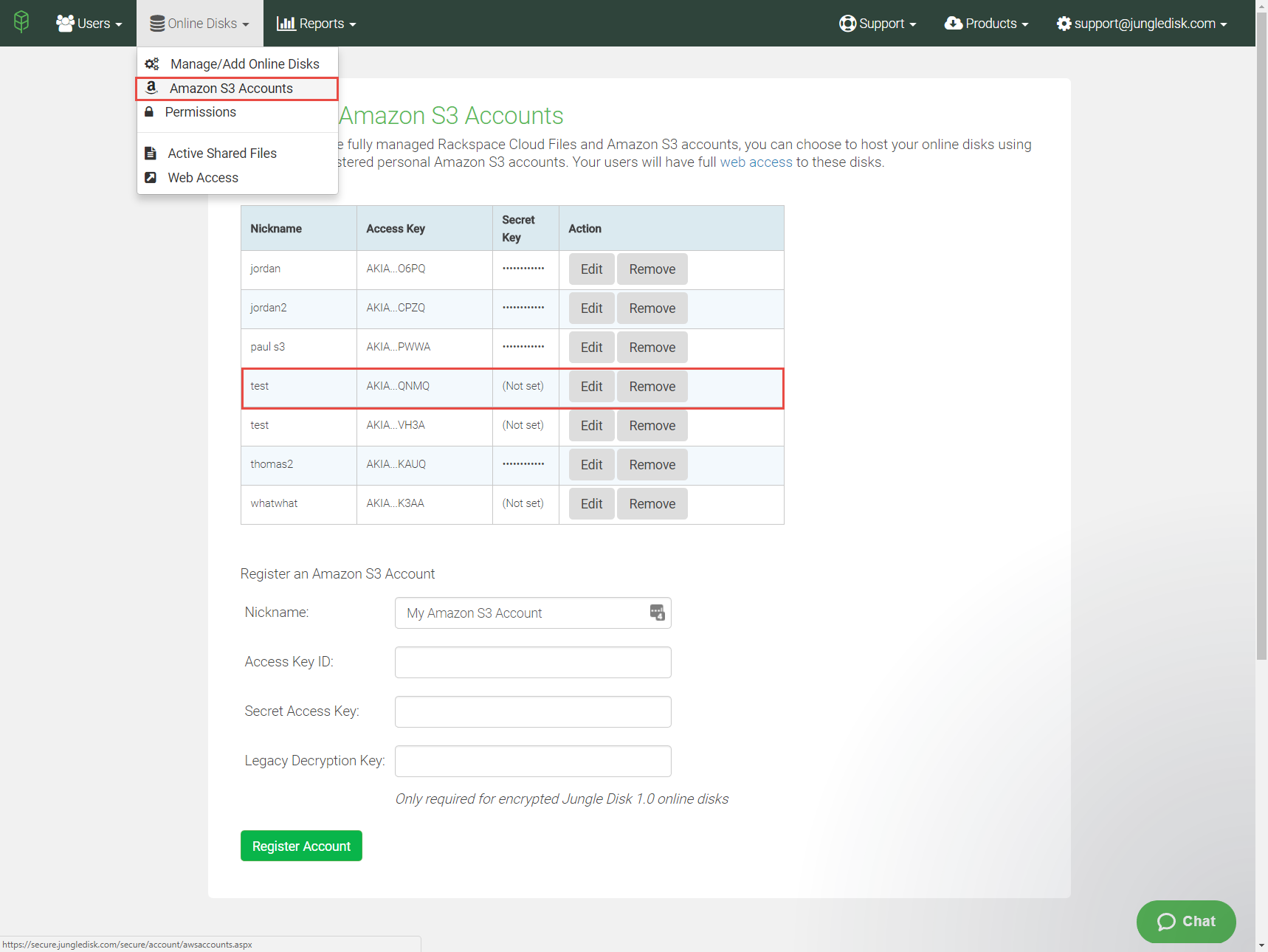
Task: Remove the jordan2 account
Action: [652, 308]
